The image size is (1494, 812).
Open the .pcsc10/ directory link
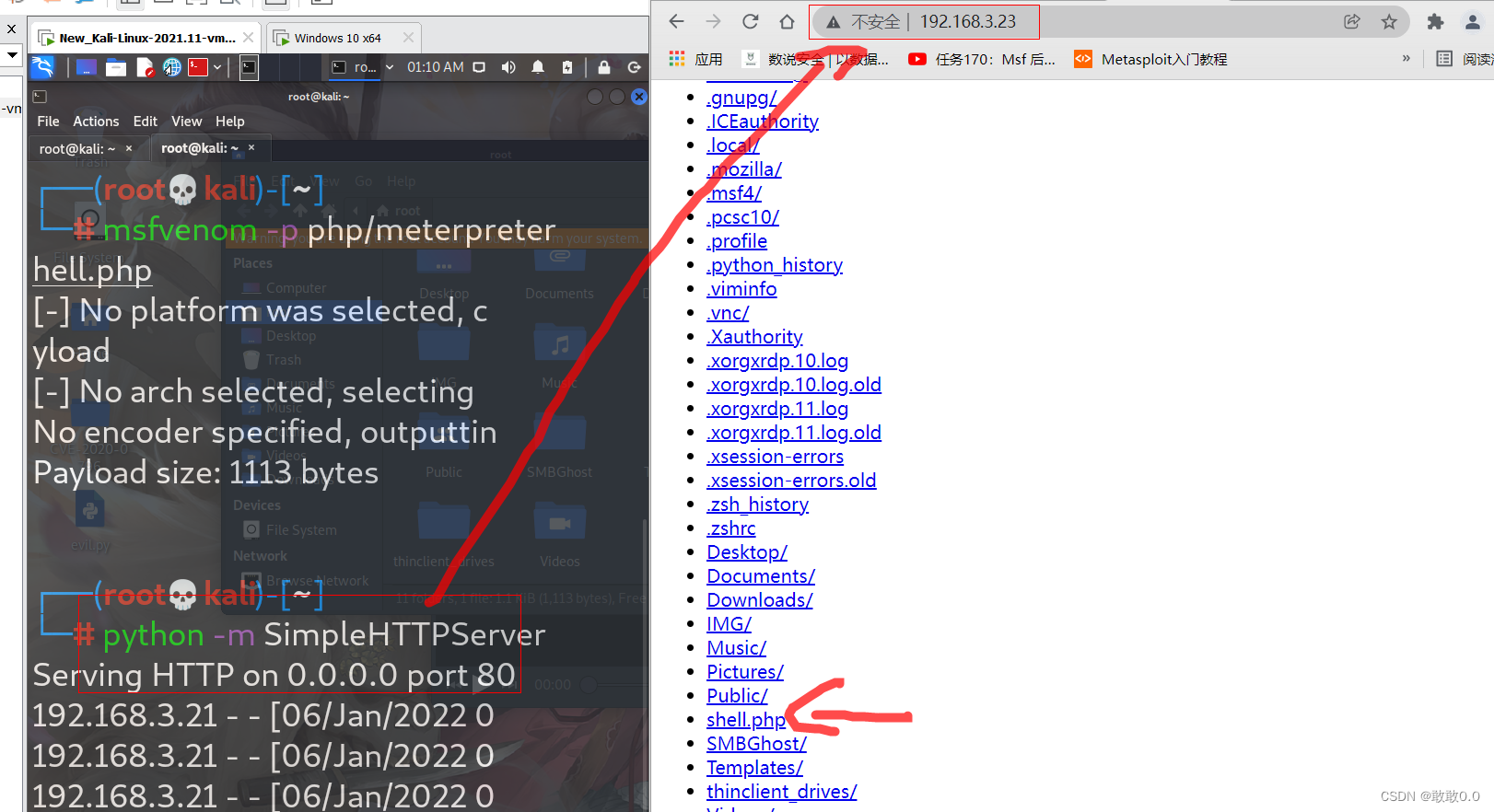(x=742, y=217)
